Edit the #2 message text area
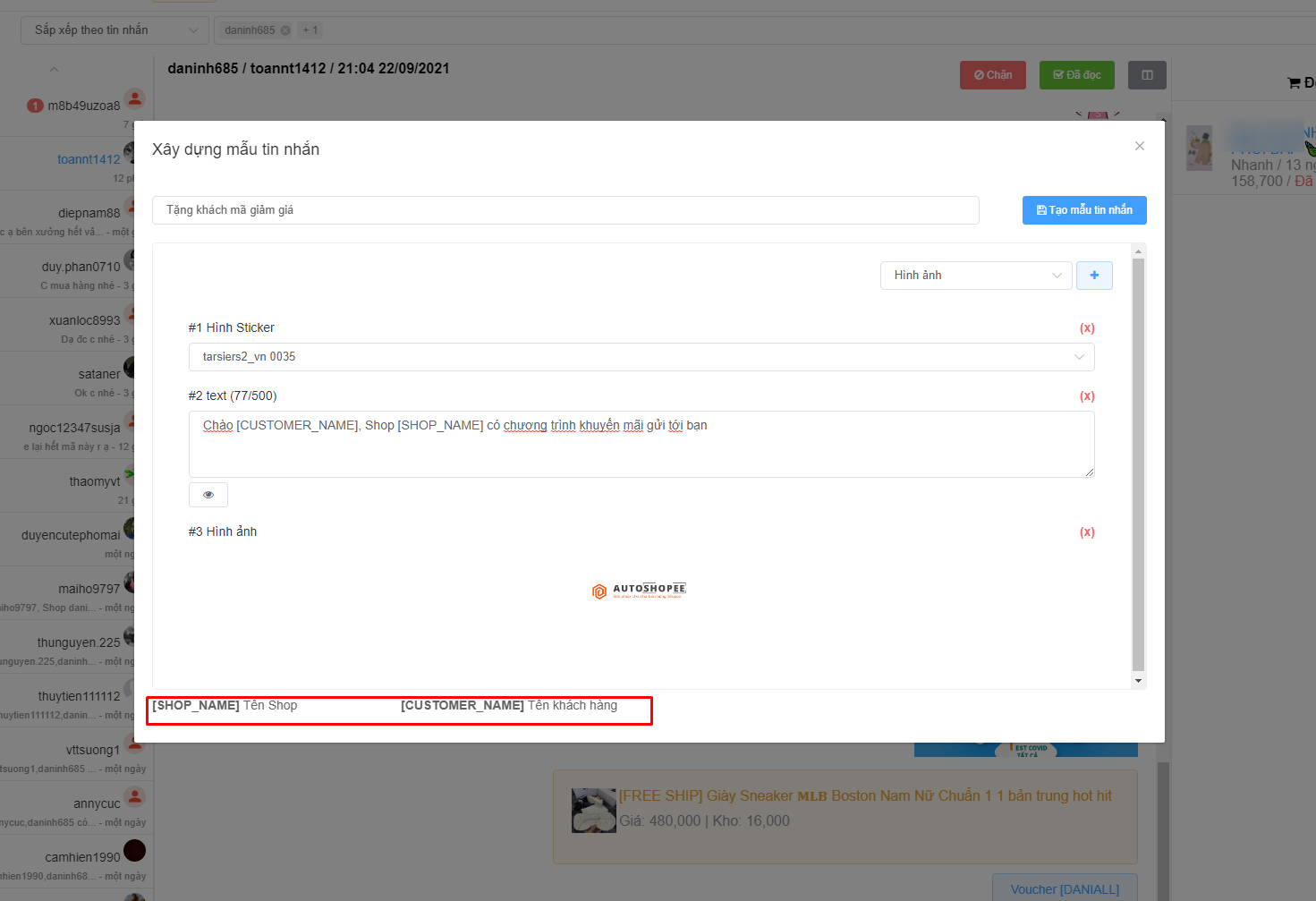 tap(641, 444)
